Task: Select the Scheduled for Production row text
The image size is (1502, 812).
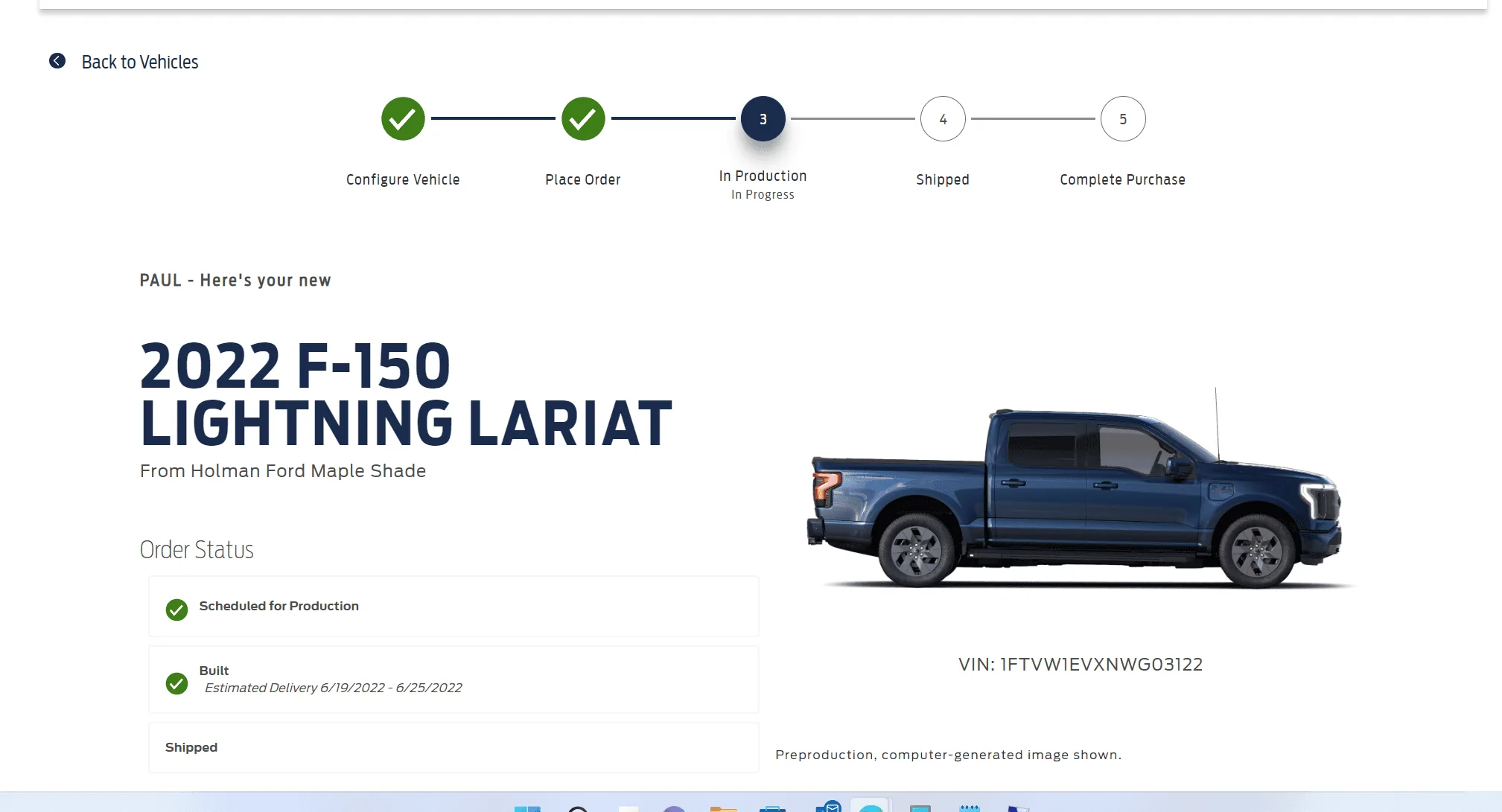Action: click(x=279, y=606)
